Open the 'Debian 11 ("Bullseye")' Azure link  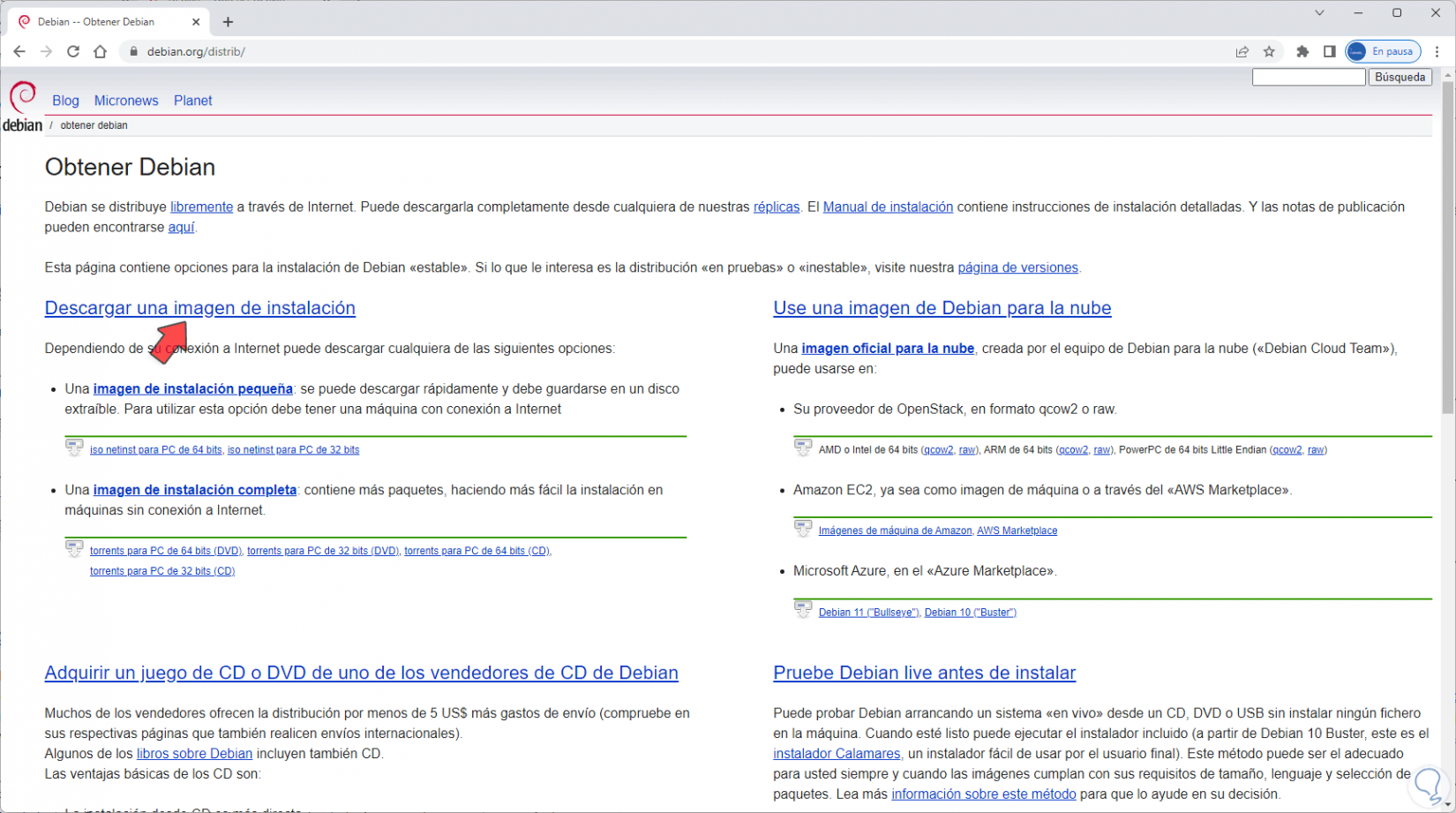click(x=869, y=613)
